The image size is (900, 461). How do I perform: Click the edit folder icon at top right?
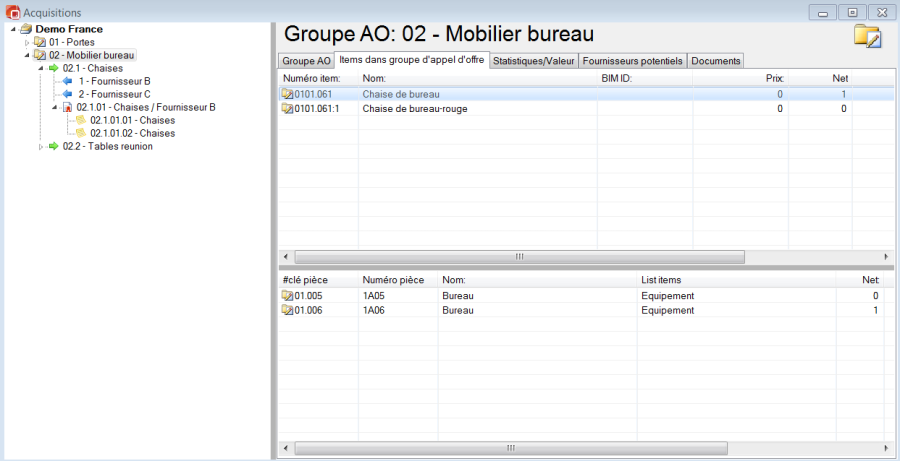click(x=867, y=35)
